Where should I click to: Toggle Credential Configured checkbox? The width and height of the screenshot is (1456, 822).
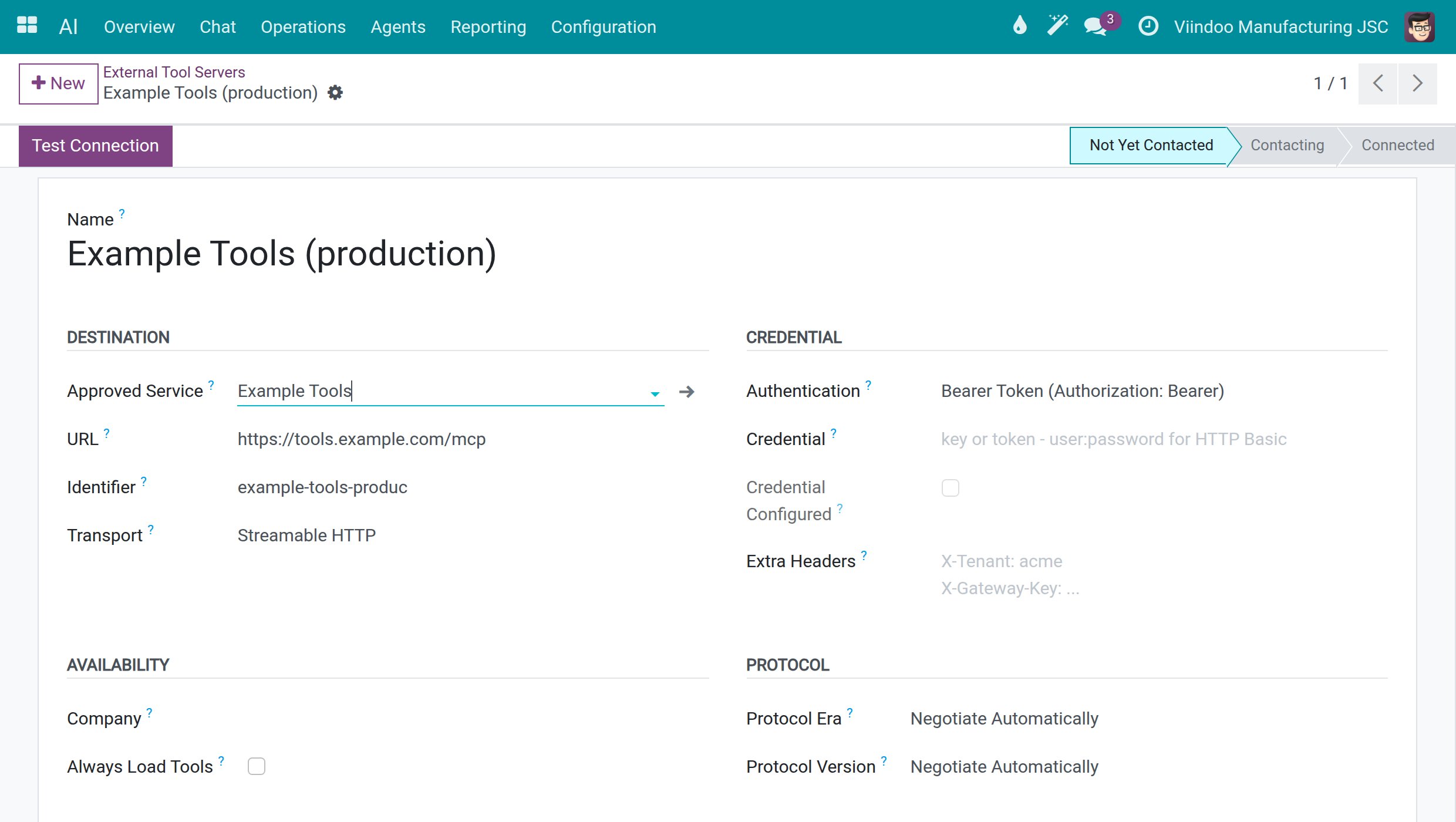pyautogui.click(x=950, y=488)
